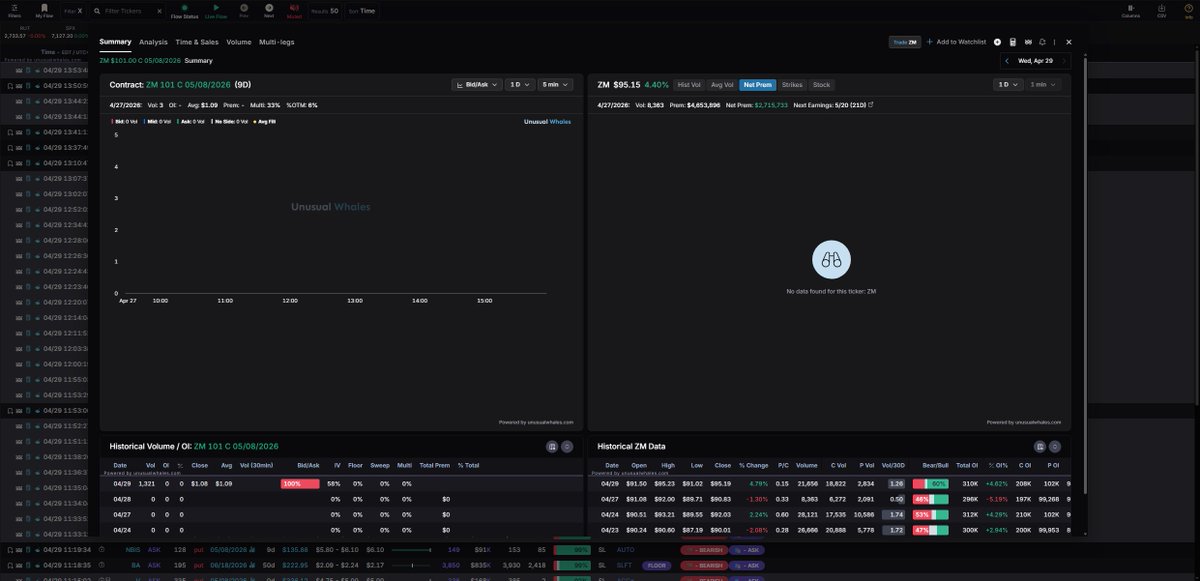1200x581 pixels.
Task: Click ZM 101 C link in Historical Volume header
Action: [236, 446]
